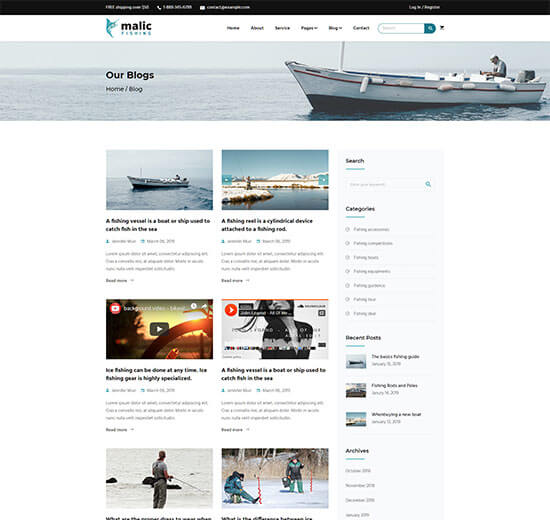Open 'The basics fishing guide' recent post
The image size is (550, 520).
395,356
